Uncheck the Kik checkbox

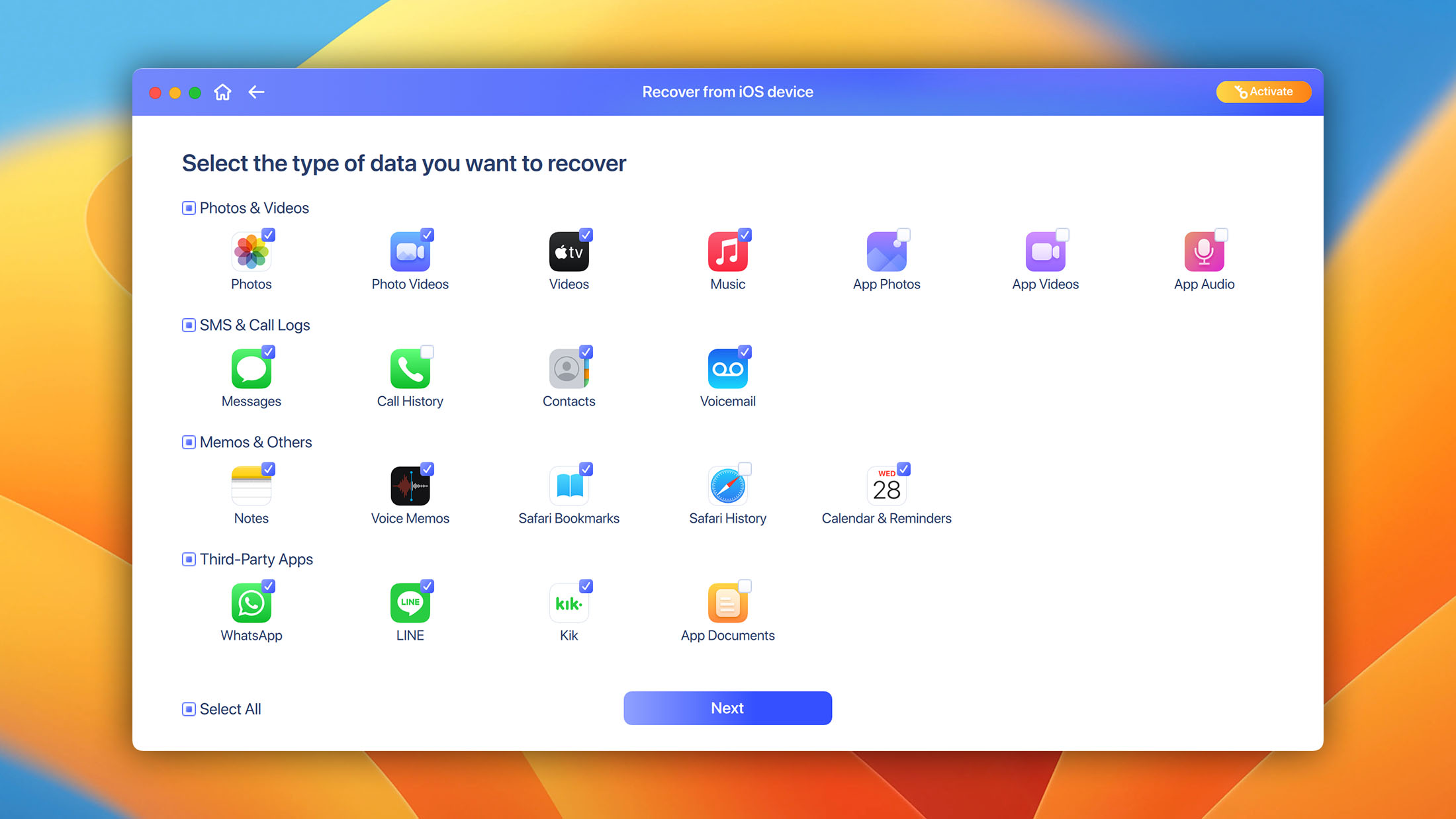point(586,586)
